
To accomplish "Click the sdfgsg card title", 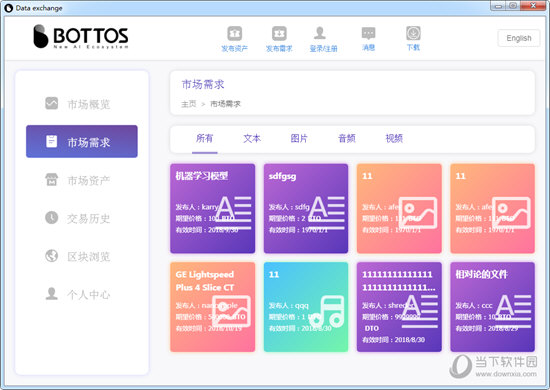I will 282,176.
